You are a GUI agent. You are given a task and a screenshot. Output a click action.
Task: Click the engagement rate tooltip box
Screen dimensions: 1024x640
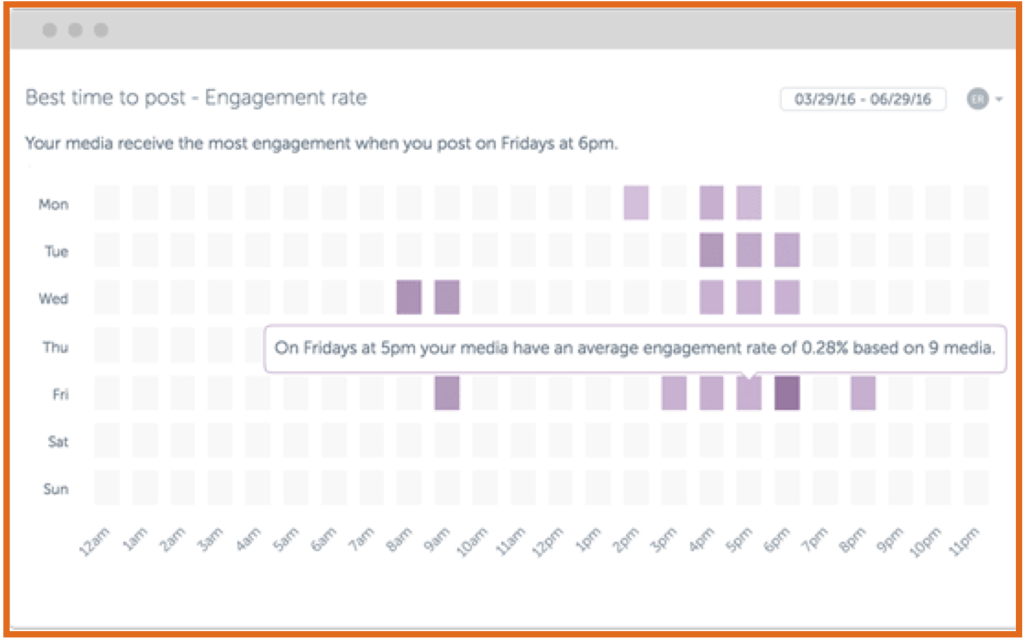635,349
